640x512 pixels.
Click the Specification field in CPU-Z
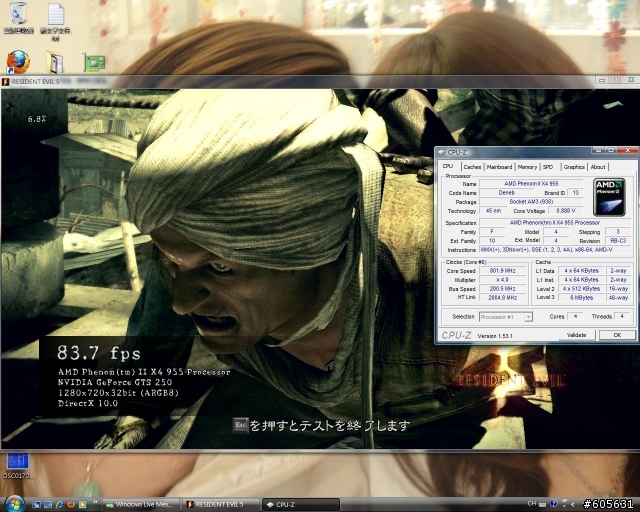click(x=555, y=223)
